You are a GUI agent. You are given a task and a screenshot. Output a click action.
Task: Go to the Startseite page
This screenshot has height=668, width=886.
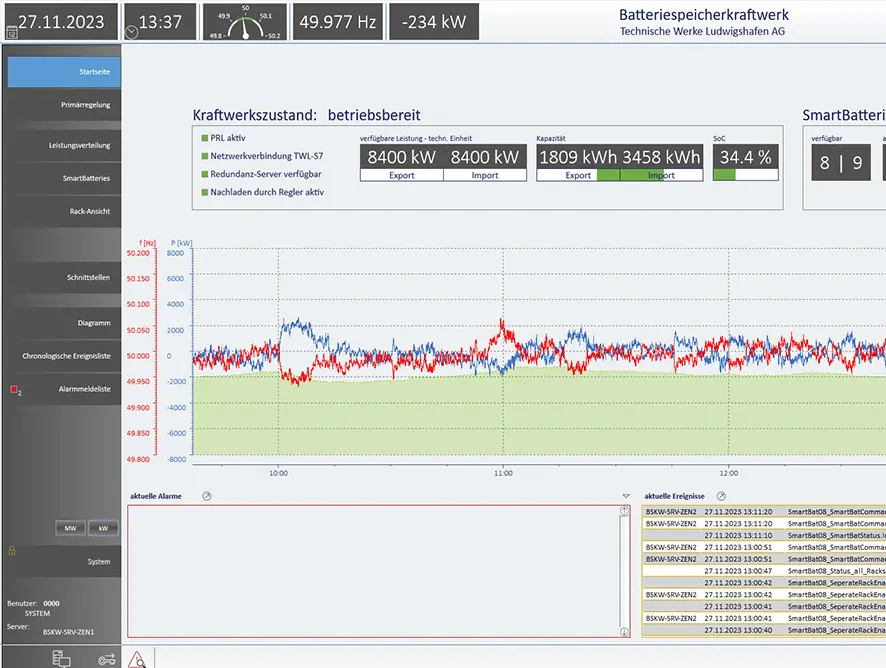coord(64,72)
